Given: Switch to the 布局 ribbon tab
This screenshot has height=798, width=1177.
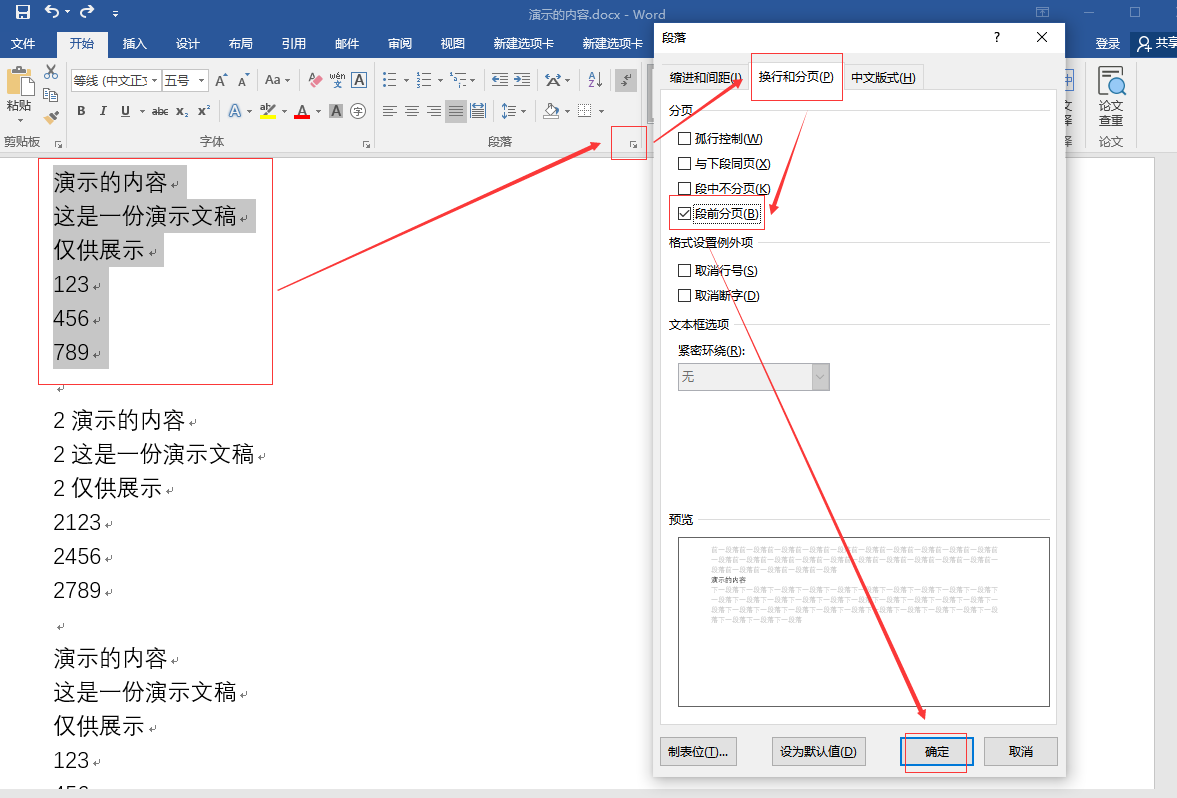Looking at the screenshot, I should pos(240,44).
